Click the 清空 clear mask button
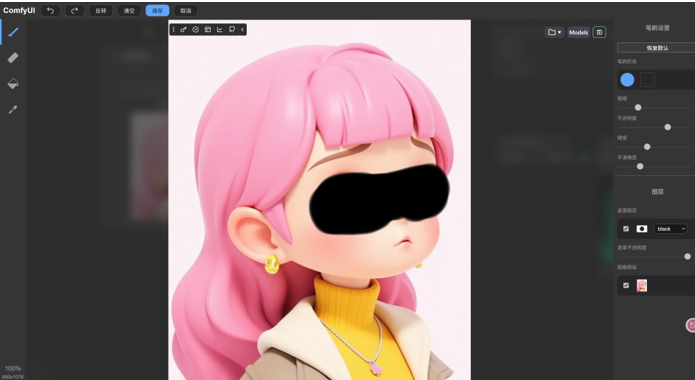The height and width of the screenshot is (380, 695). pos(129,11)
